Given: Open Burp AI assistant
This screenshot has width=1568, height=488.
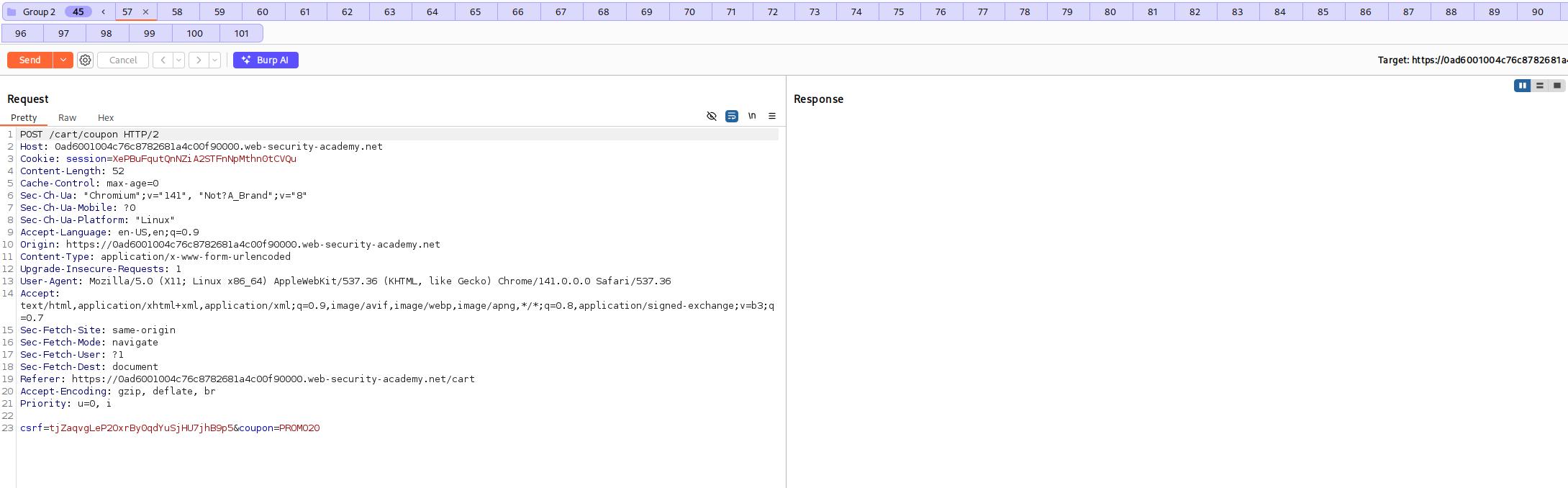Looking at the screenshot, I should 266,60.
